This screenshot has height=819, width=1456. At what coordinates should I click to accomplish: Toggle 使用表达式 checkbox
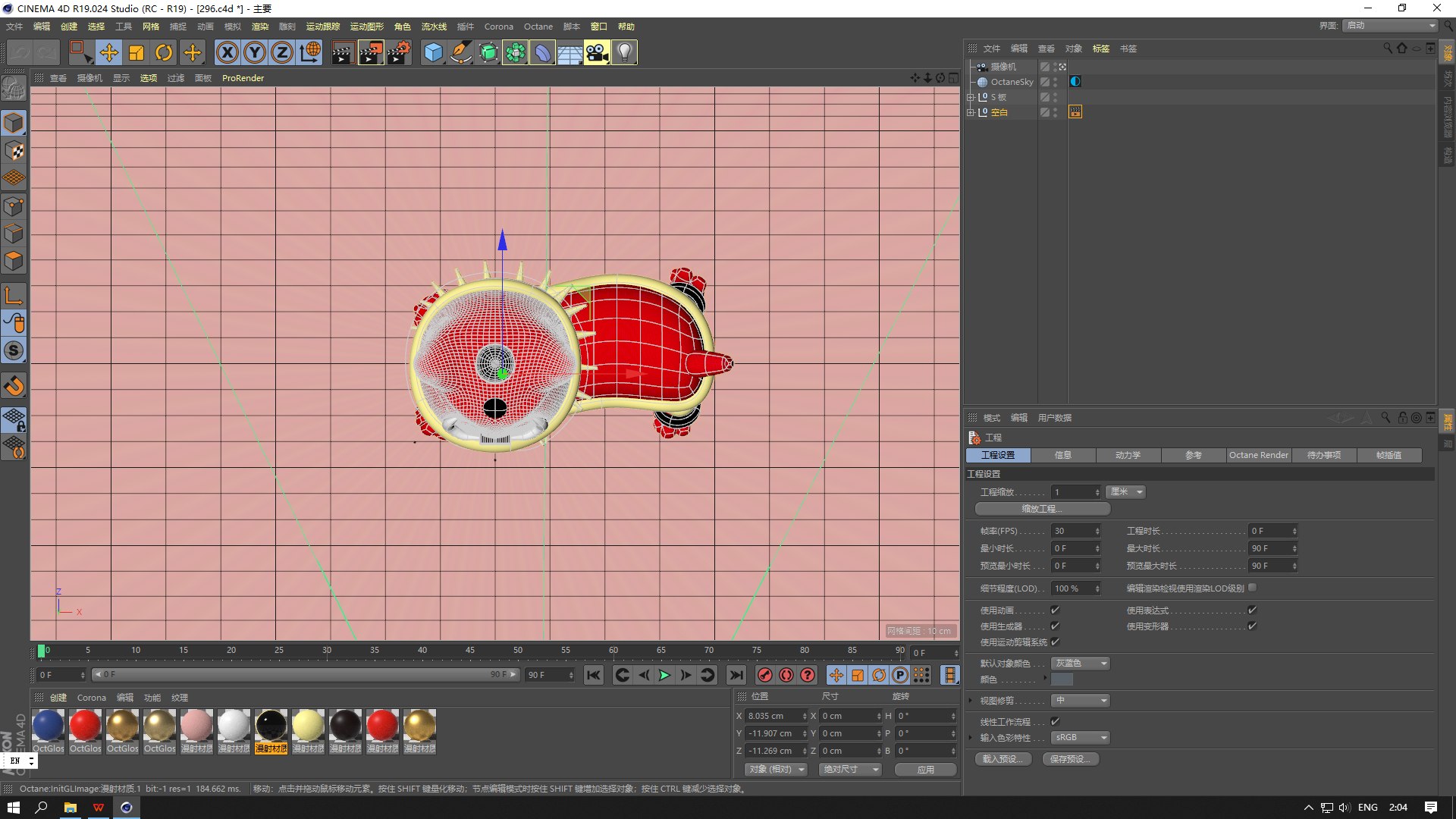click(x=1252, y=610)
